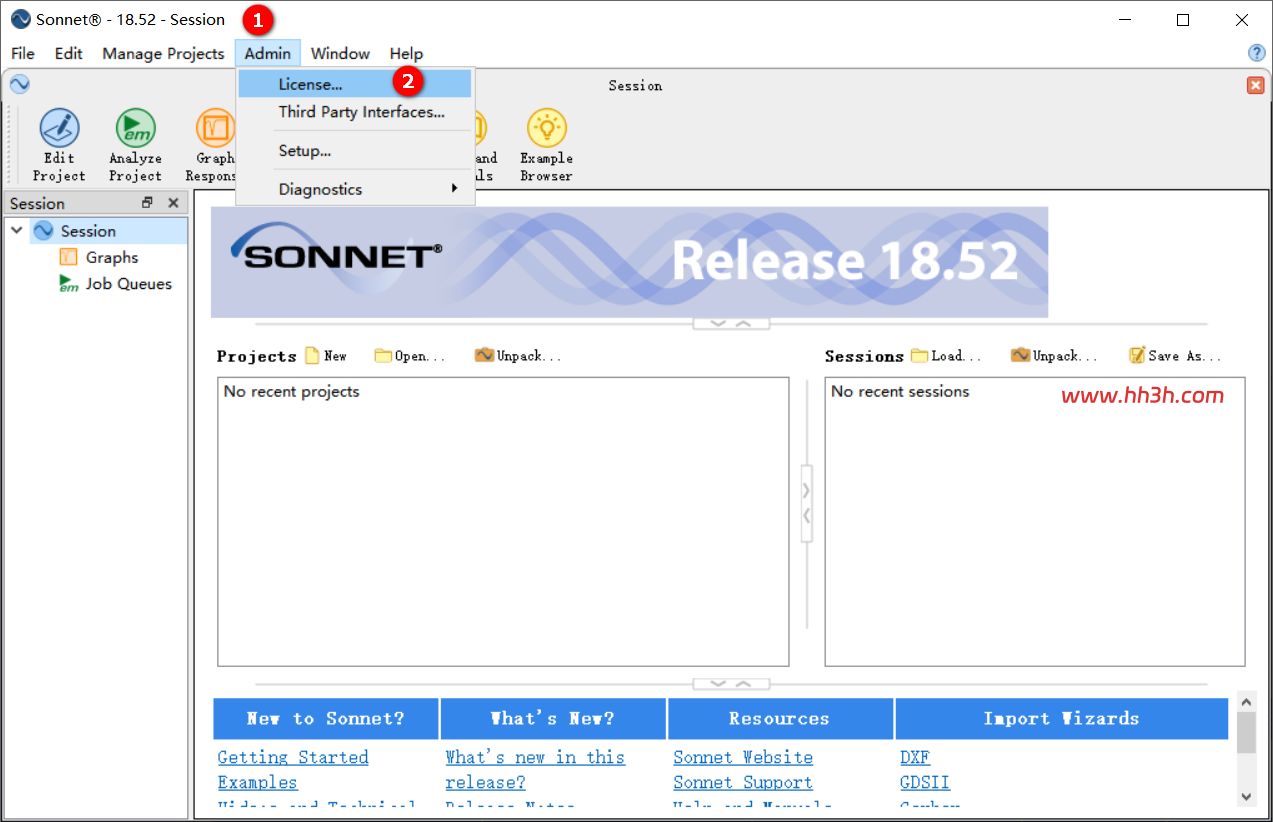Image resolution: width=1273 pixels, height=822 pixels.
Task: Collapse the banner using splitter arrows
Action: 732,323
